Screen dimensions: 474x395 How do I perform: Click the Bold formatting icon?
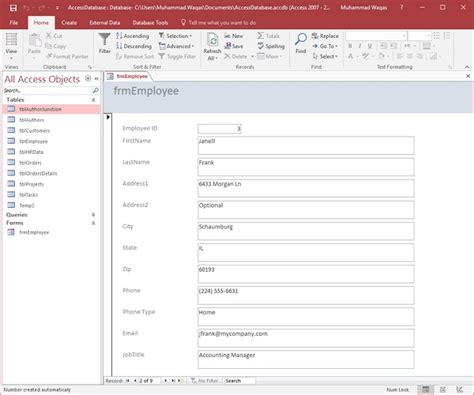(350, 46)
